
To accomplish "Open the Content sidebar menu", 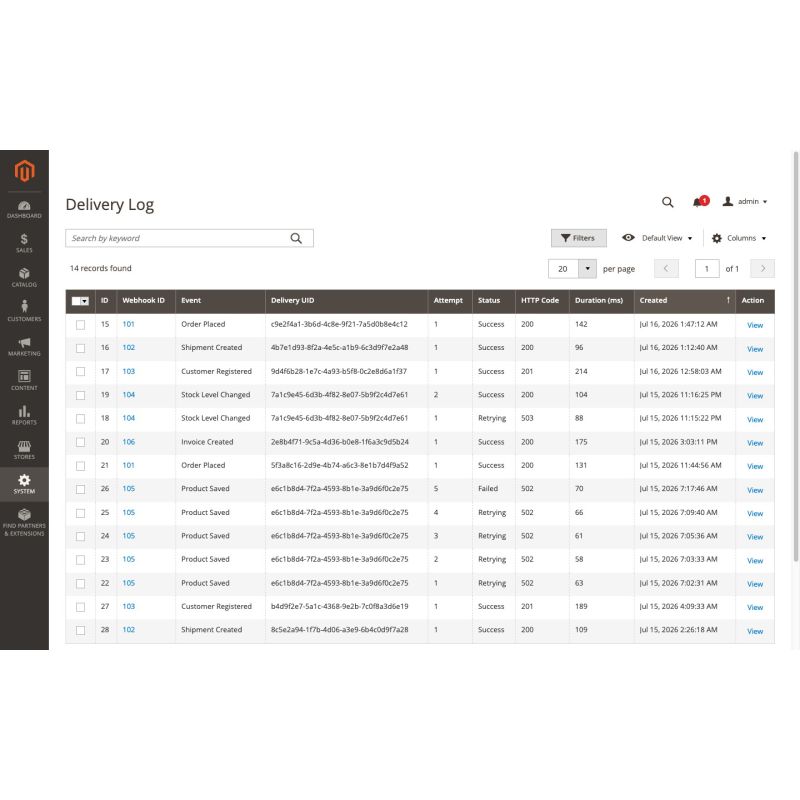I will (x=24, y=381).
